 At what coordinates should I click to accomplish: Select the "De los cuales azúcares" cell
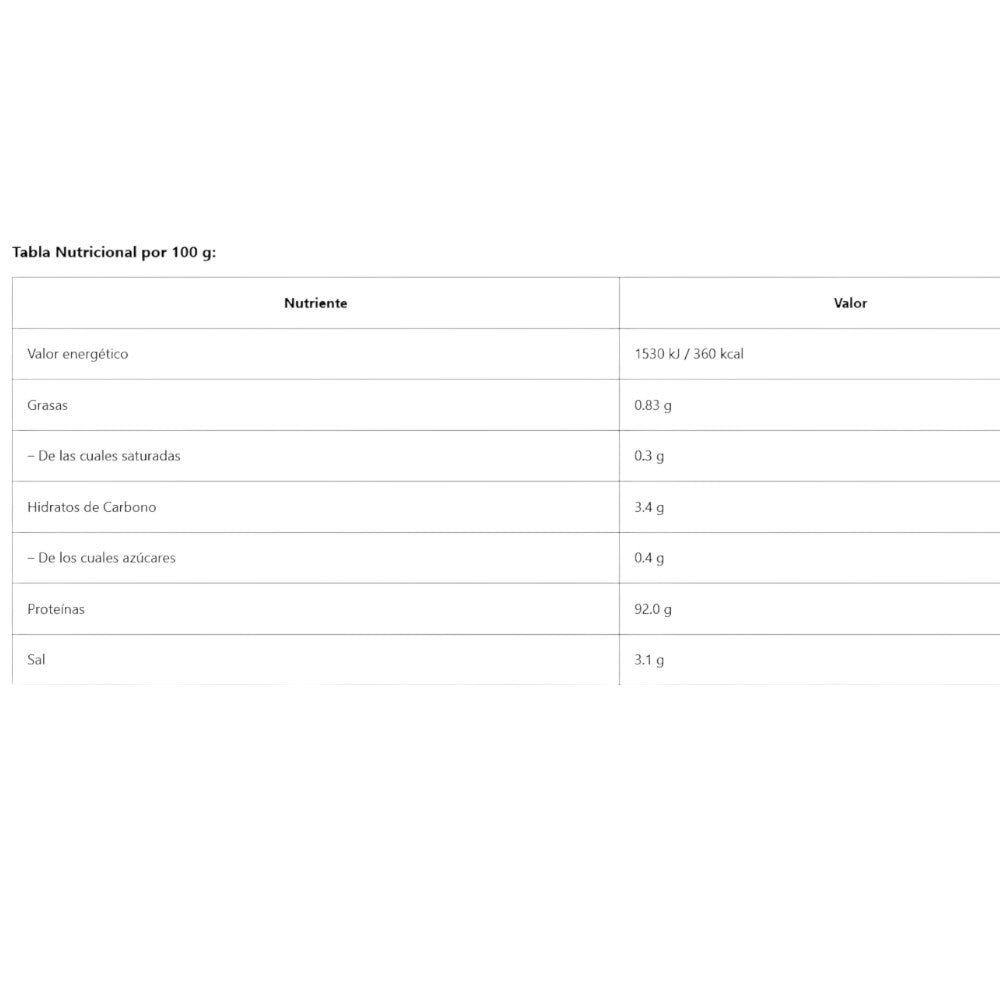tap(102, 558)
